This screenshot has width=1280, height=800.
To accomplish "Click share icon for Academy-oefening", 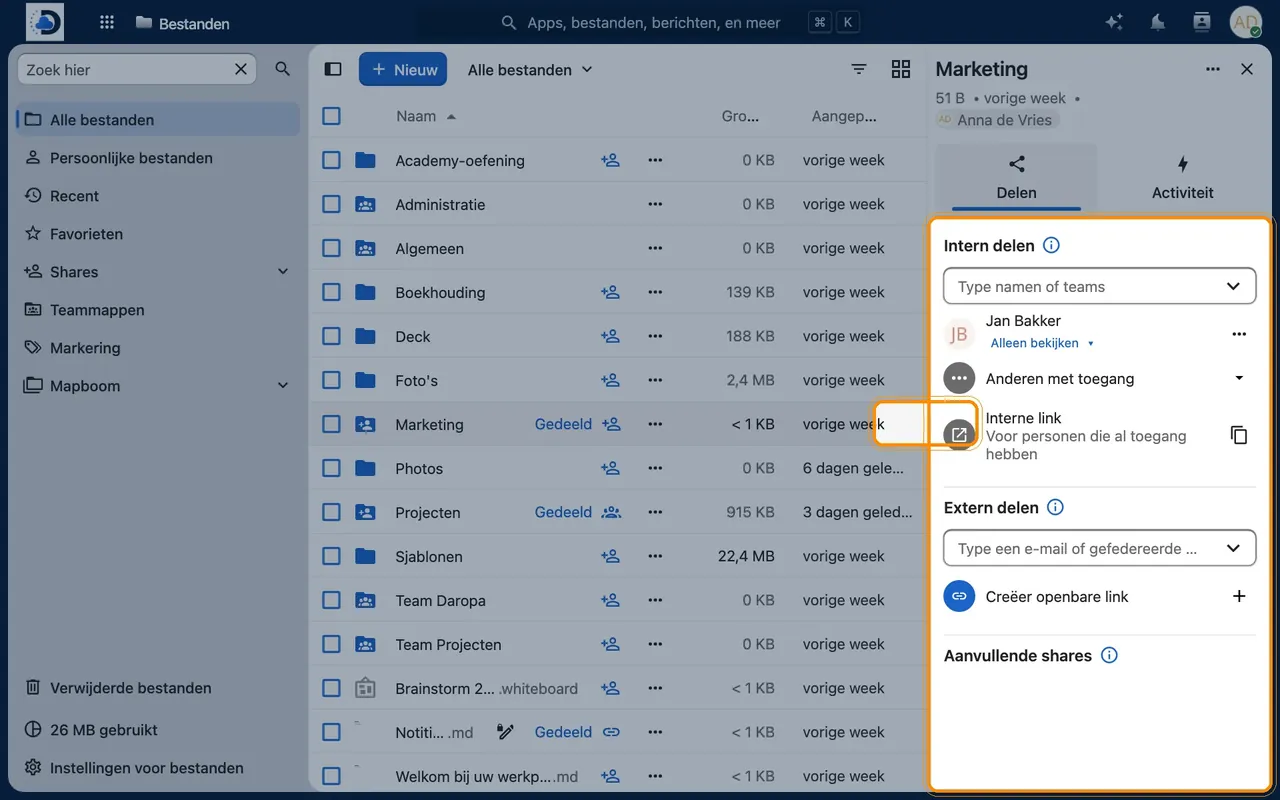I will click(610, 160).
